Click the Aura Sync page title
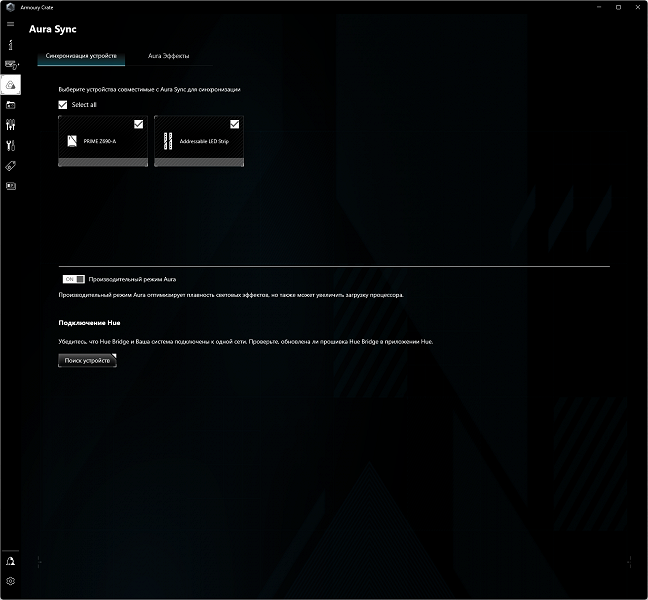 pos(52,29)
